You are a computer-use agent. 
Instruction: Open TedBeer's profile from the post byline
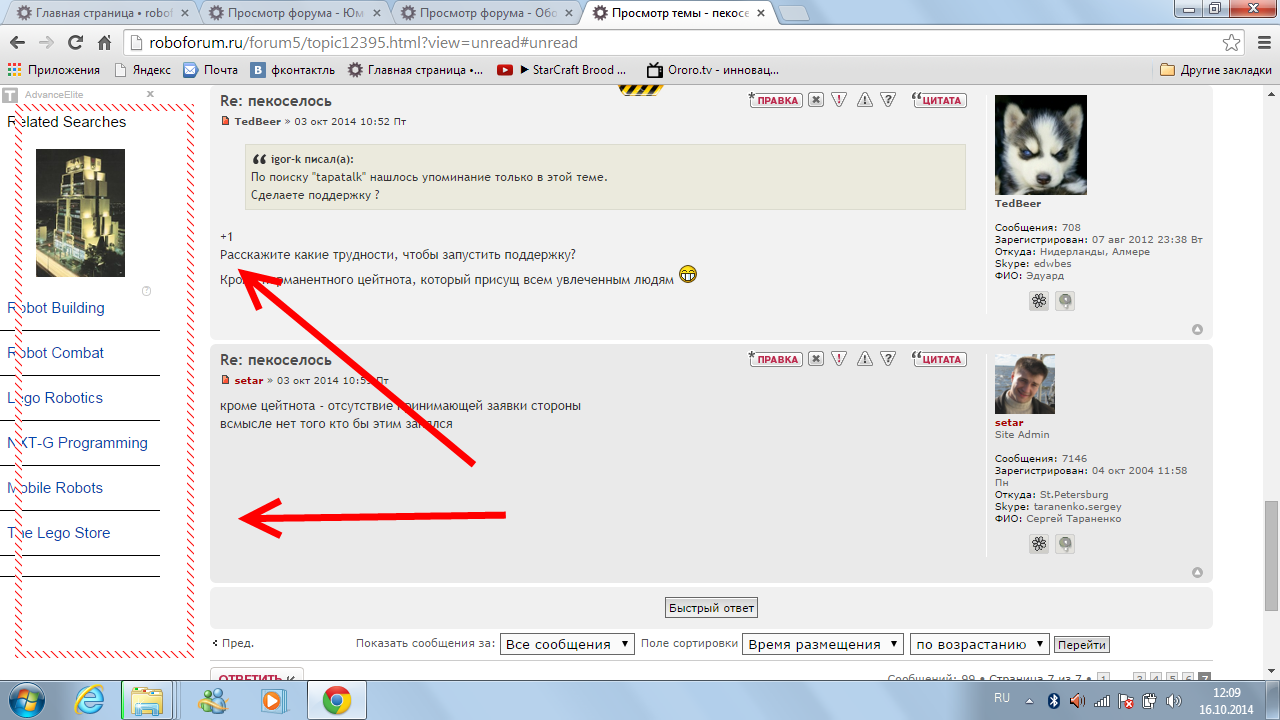[258, 121]
